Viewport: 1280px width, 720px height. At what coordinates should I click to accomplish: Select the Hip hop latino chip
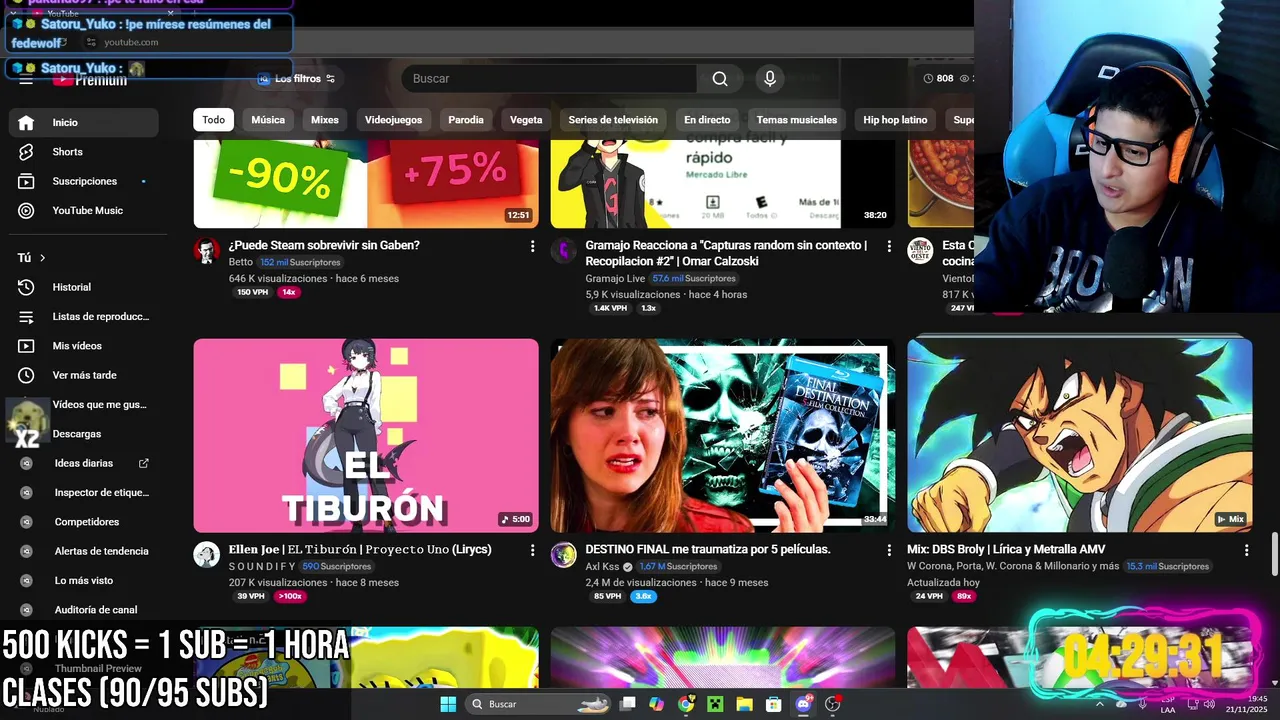pyautogui.click(x=895, y=120)
